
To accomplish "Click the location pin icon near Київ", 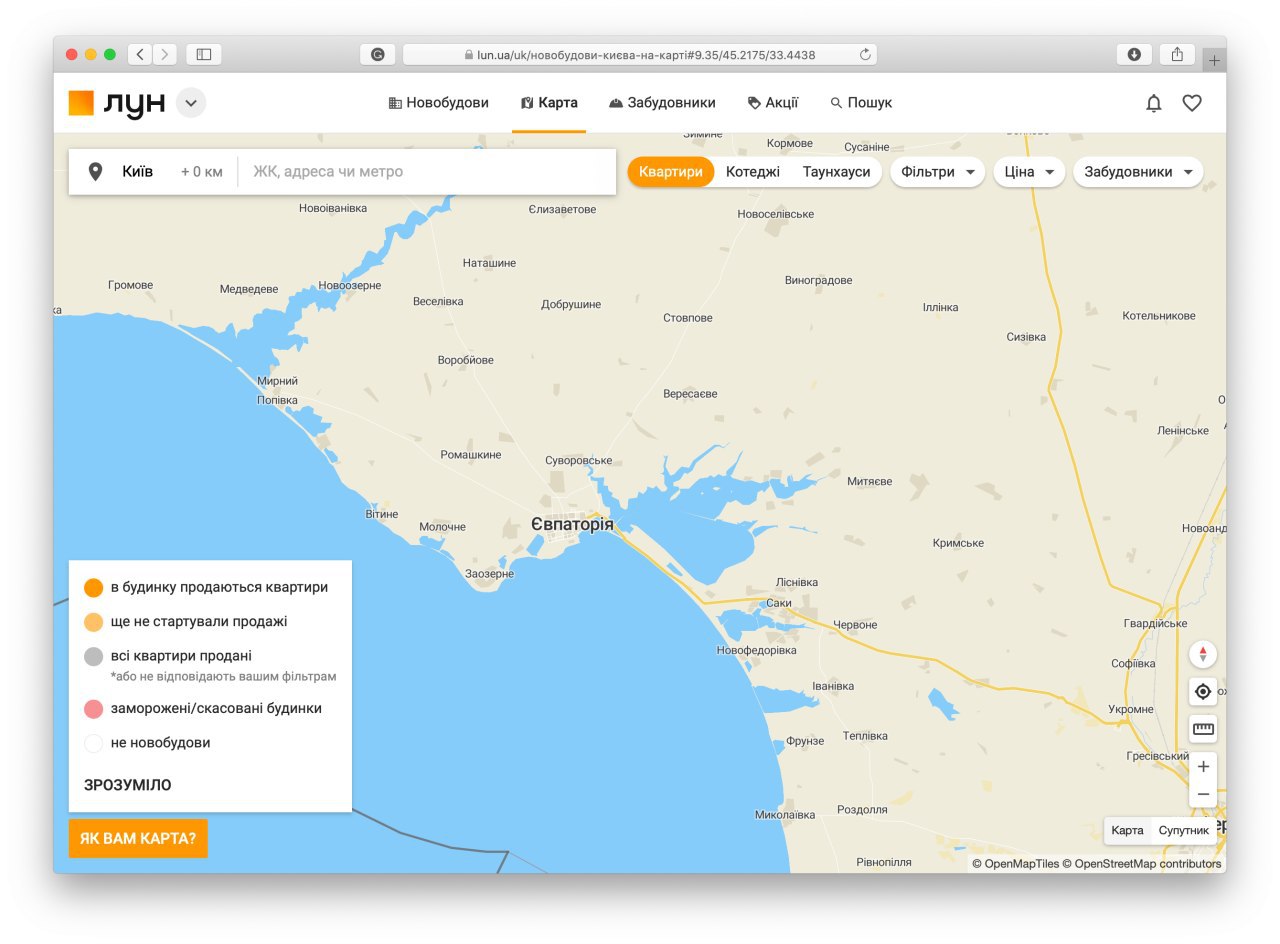I will [x=95, y=172].
